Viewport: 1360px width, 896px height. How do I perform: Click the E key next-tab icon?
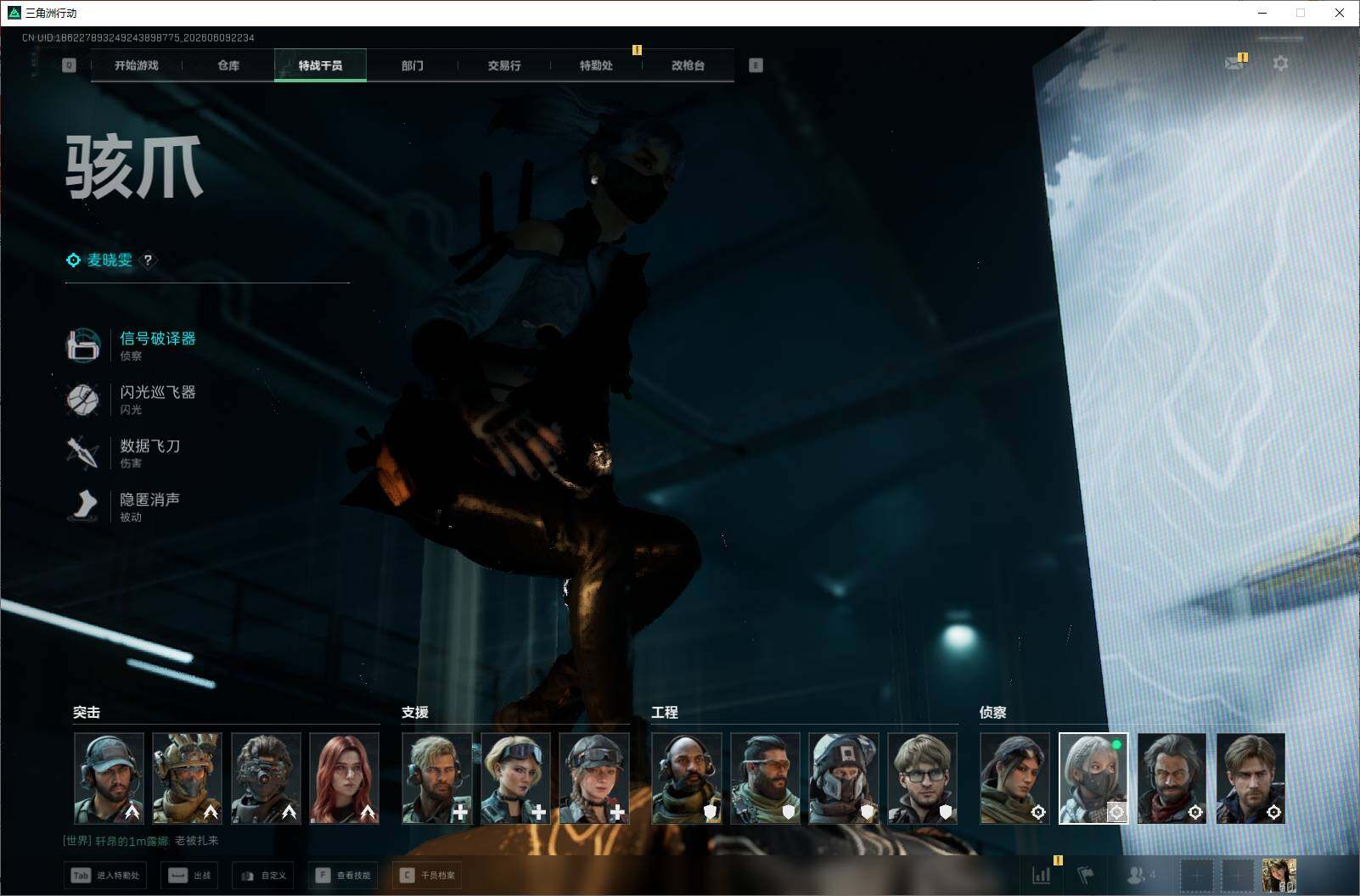(756, 65)
